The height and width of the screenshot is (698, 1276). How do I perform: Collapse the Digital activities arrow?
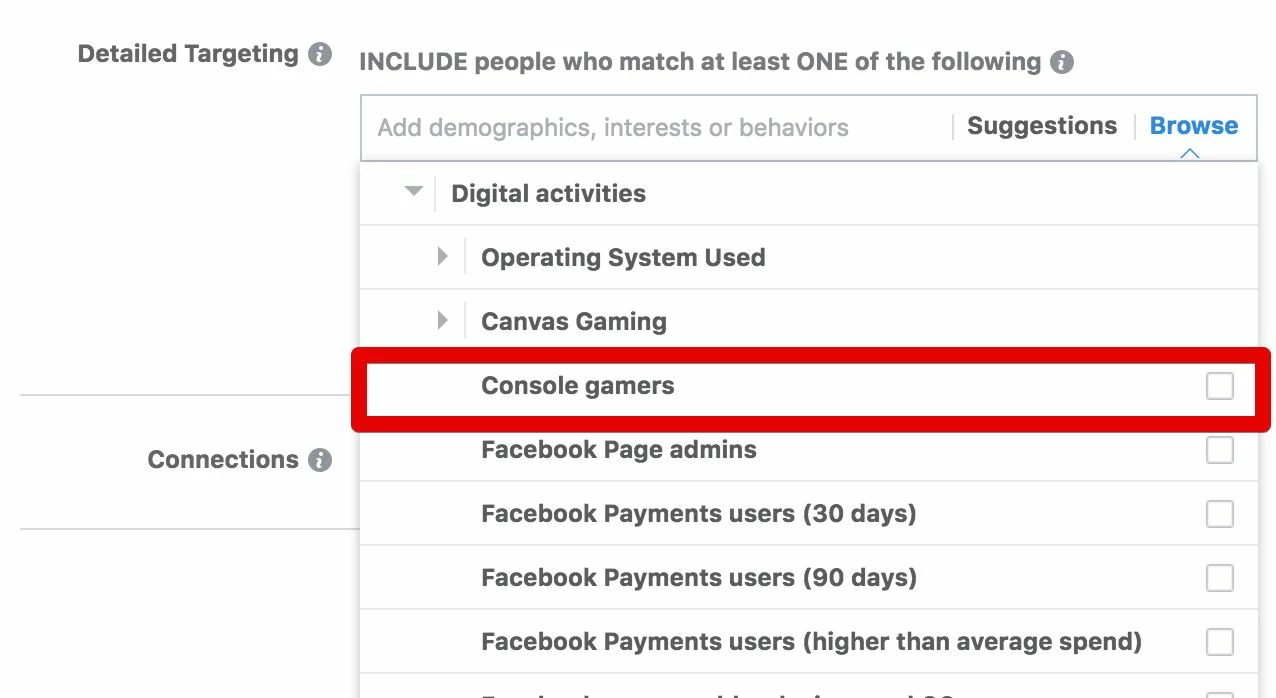pos(414,192)
